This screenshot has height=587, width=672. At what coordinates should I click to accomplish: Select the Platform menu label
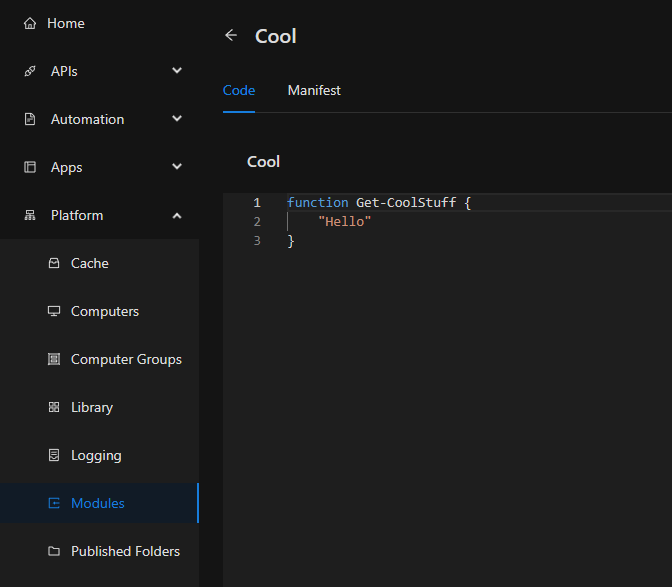click(x=77, y=215)
